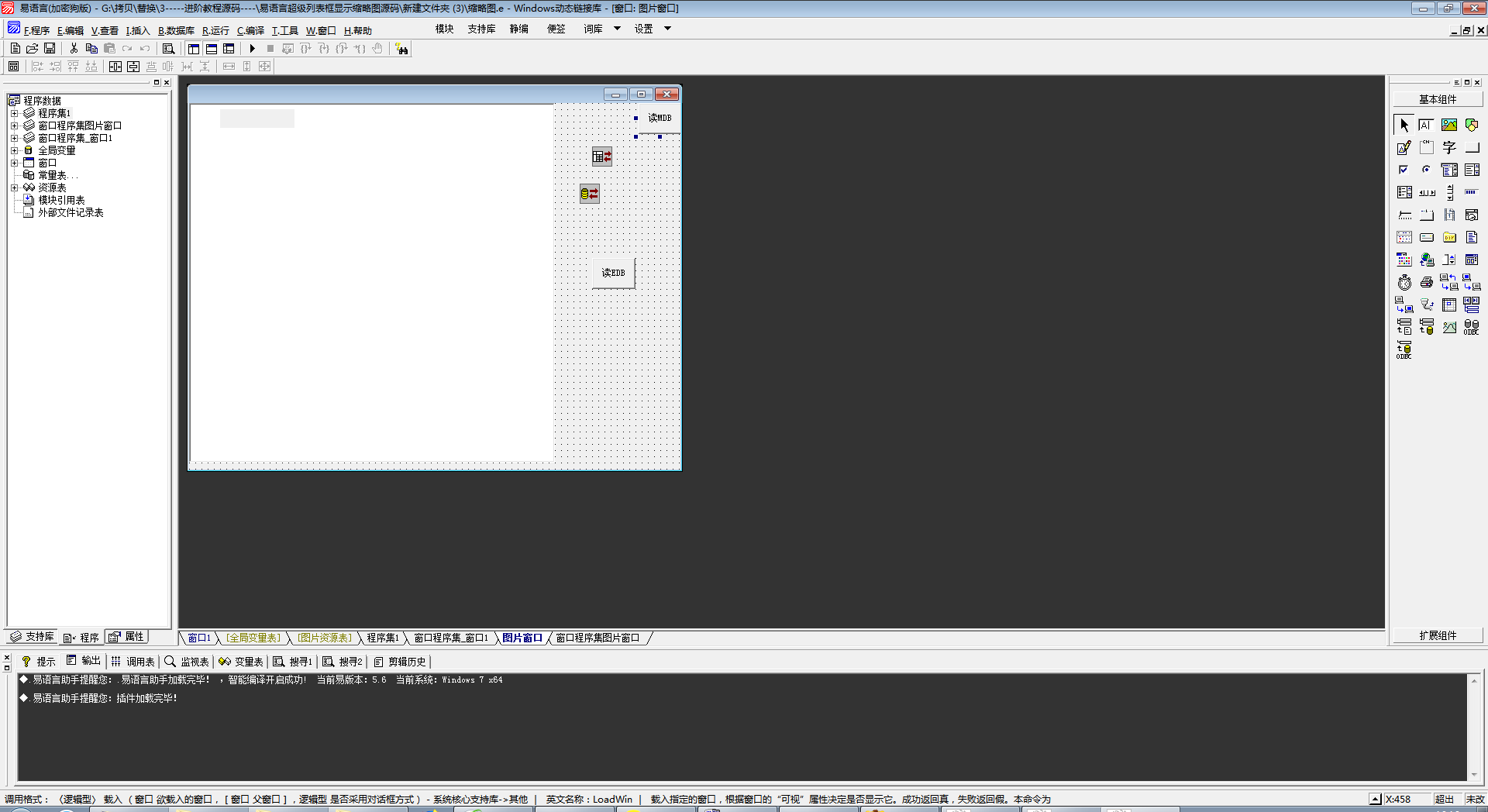Click the output panel scroll-down arrow
The width and height of the screenshot is (1488, 812).
tap(1474, 775)
